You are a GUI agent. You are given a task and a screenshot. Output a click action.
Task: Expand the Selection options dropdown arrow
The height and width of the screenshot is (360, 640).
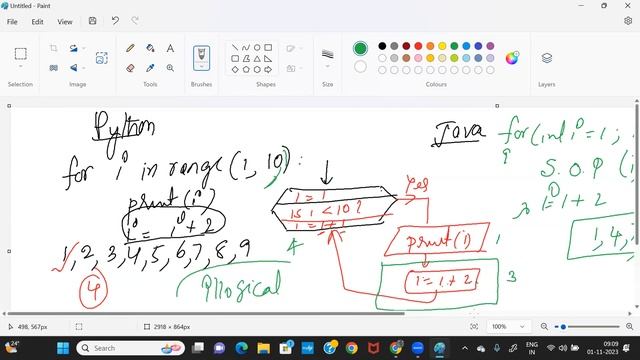[20, 67]
